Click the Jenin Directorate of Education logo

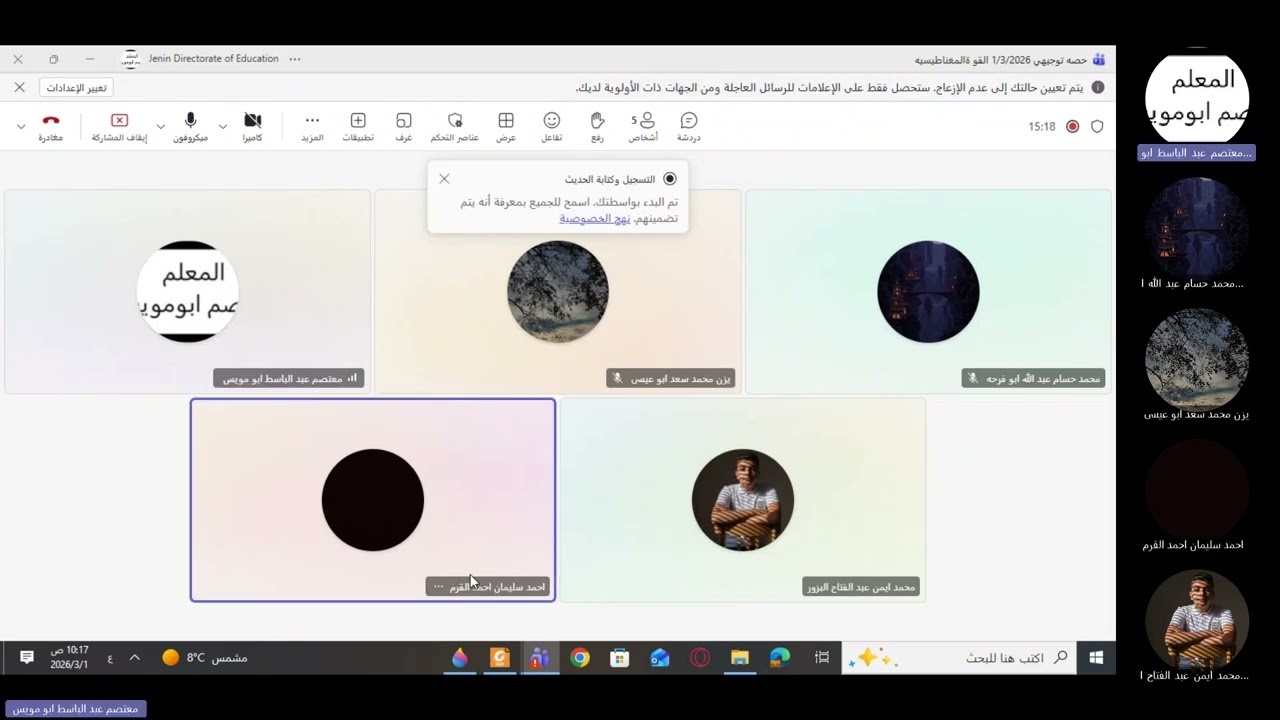point(130,59)
